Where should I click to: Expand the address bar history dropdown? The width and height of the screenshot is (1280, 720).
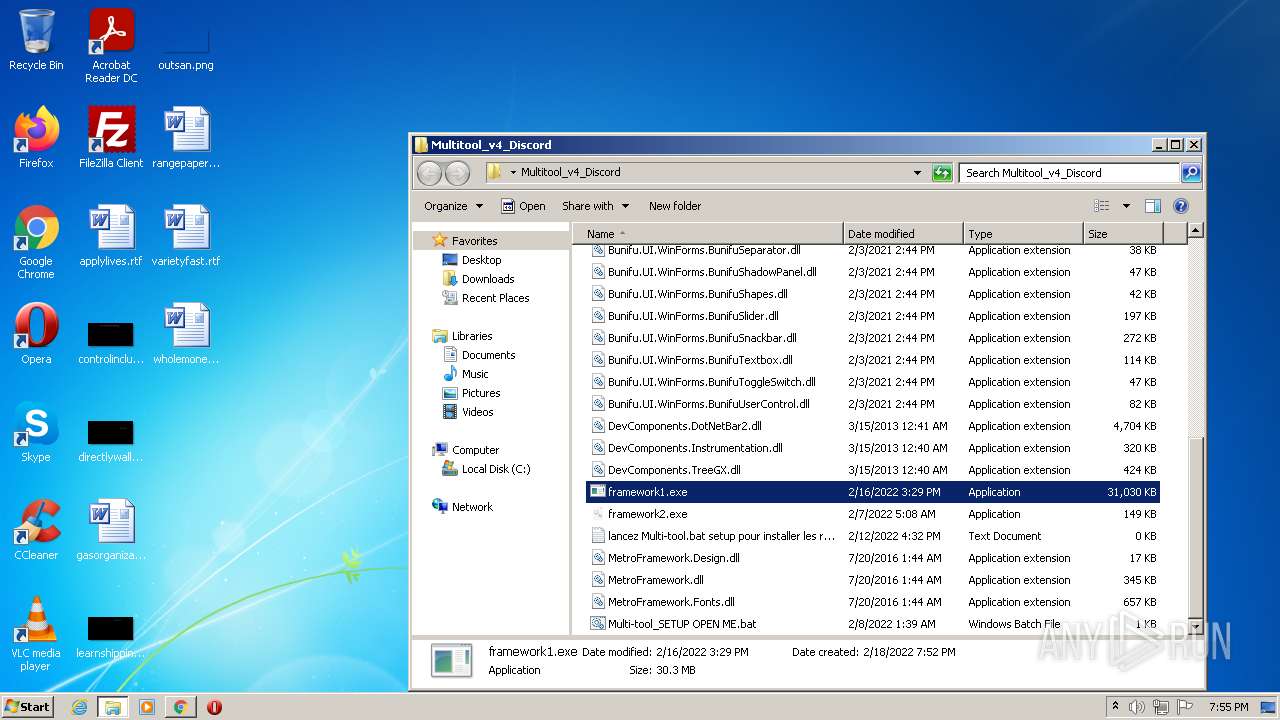917,173
